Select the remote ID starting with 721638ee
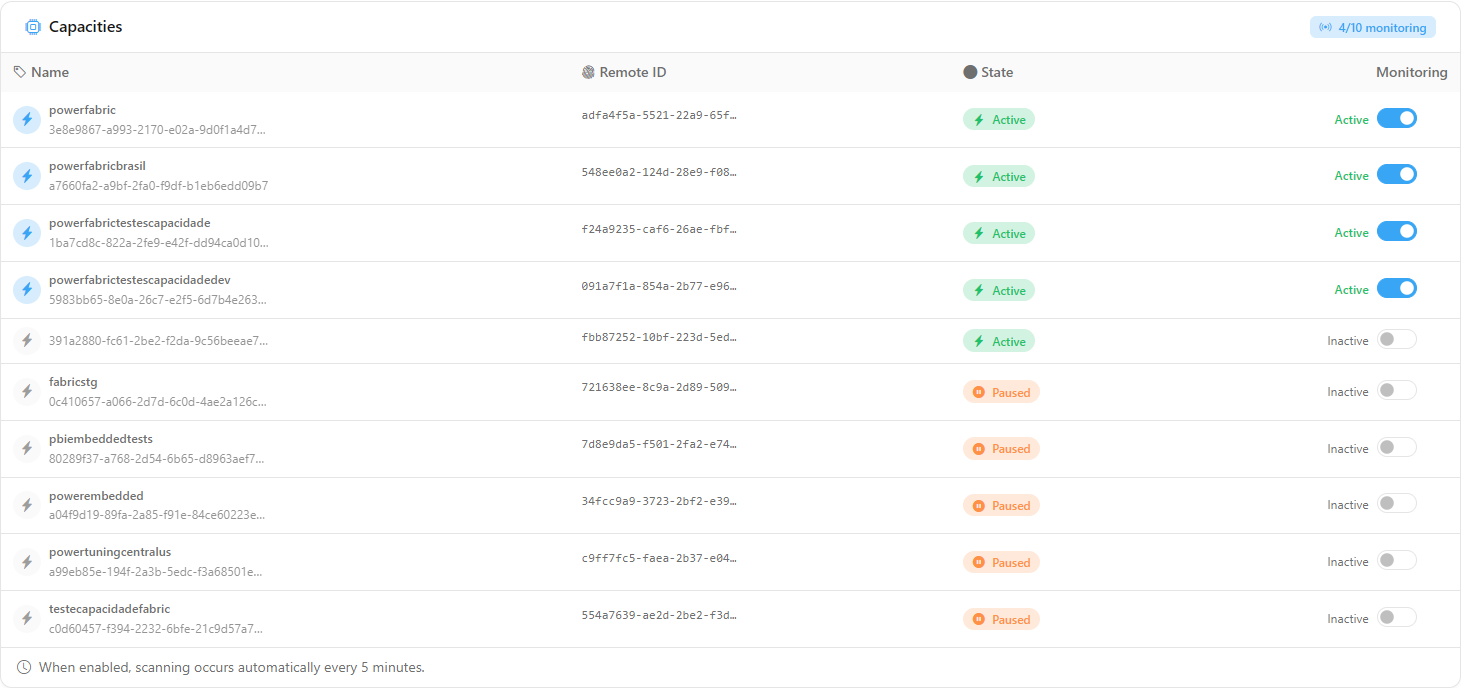This screenshot has width=1461, height=688. [x=659, y=386]
